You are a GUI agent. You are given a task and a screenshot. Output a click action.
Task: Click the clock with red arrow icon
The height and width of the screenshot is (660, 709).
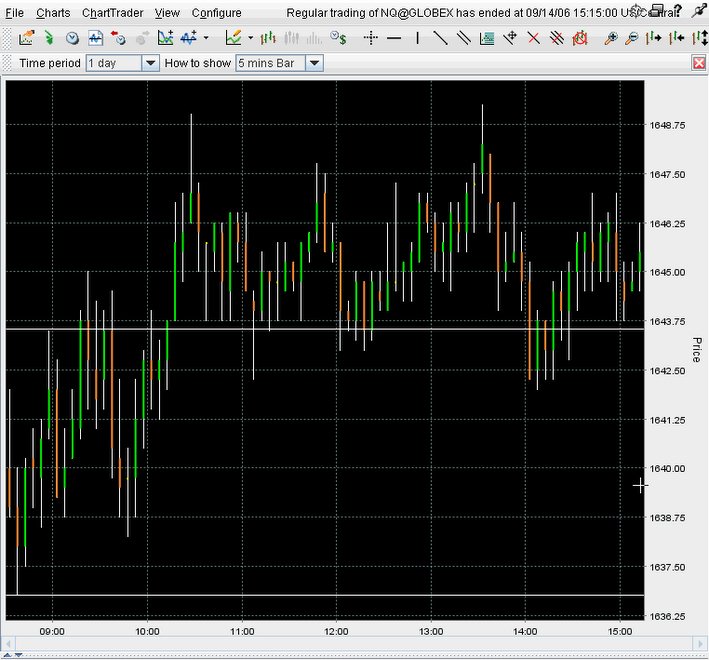118,38
